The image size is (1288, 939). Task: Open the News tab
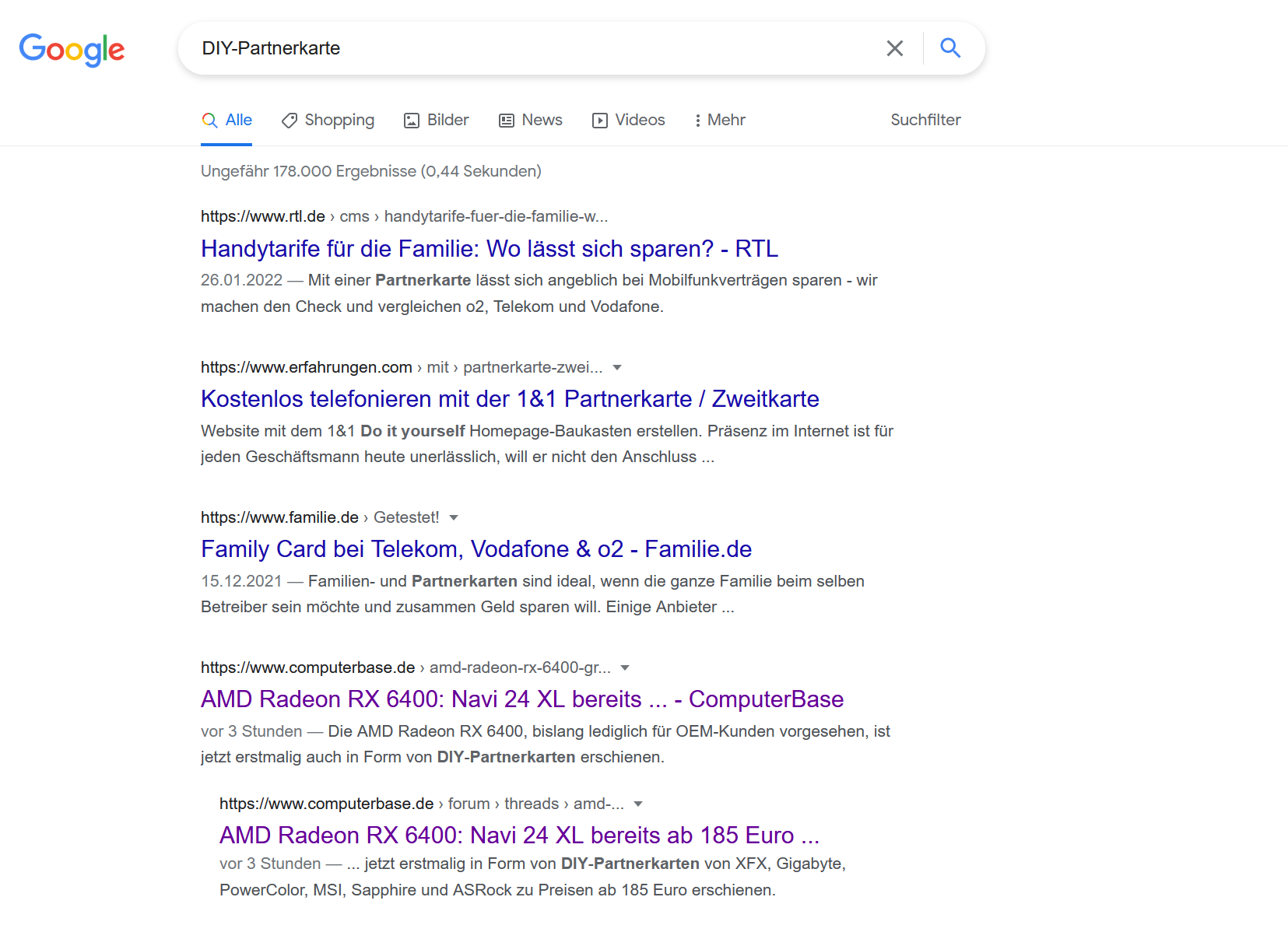point(531,120)
